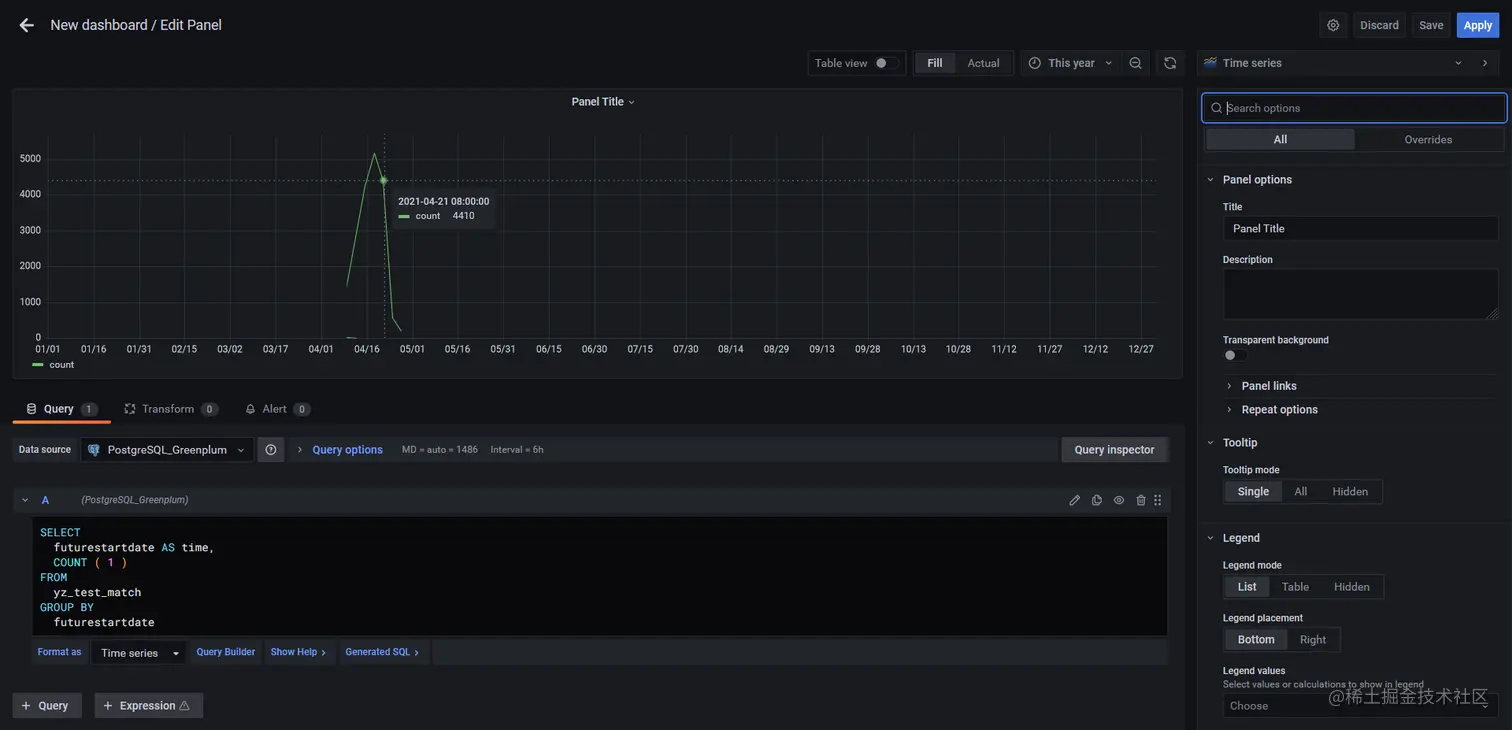Screen dimensions: 1512x730
Task: Toggle query A visibility eye icon
Action: [x=1119, y=500]
